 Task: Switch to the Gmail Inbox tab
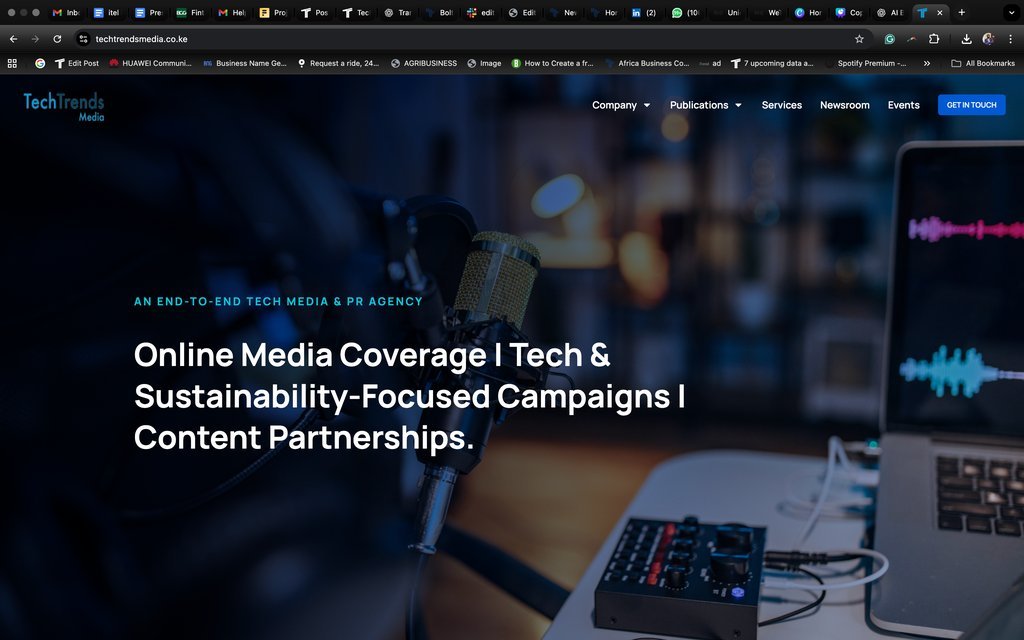pyautogui.click(x=65, y=12)
